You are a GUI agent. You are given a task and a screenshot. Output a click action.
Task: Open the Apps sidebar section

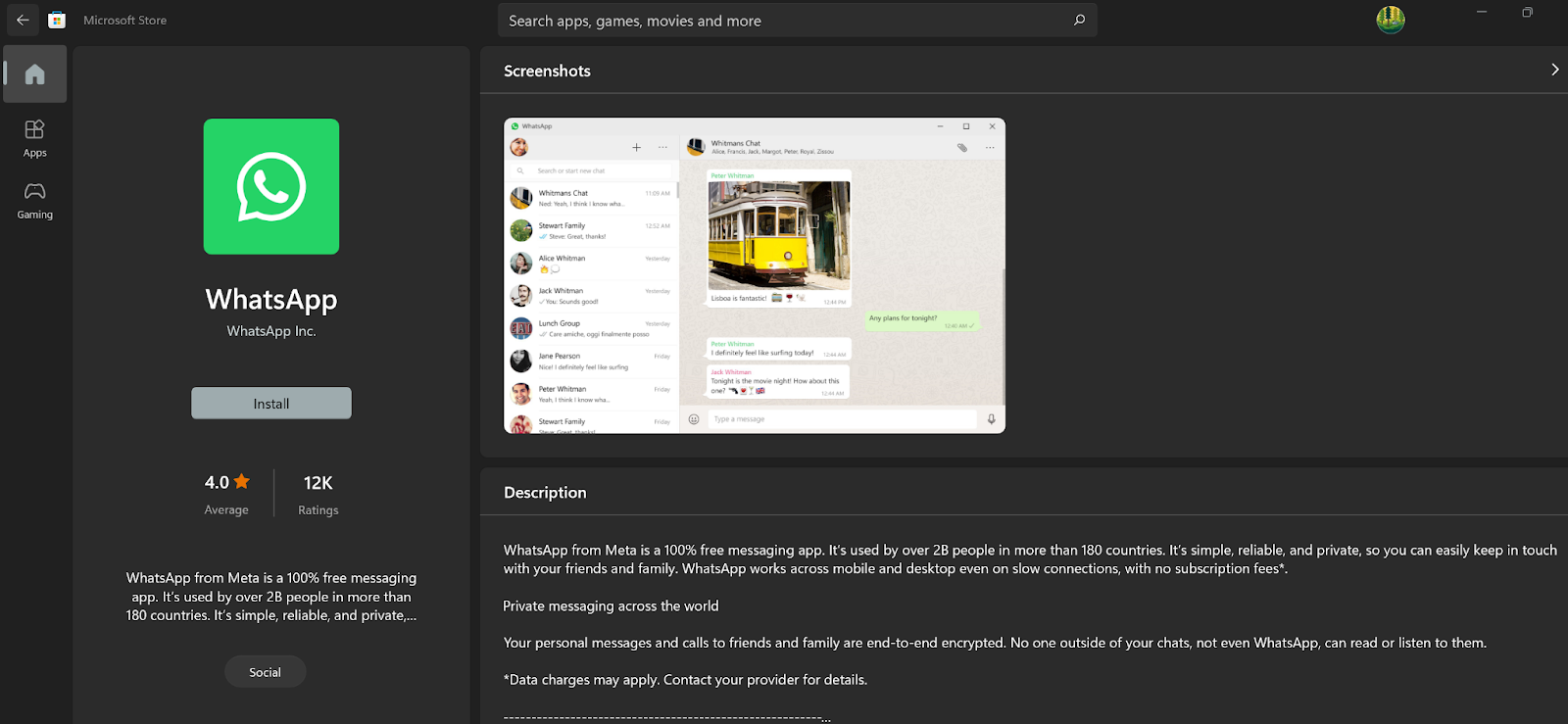pyautogui.click(x=35, y=139)
